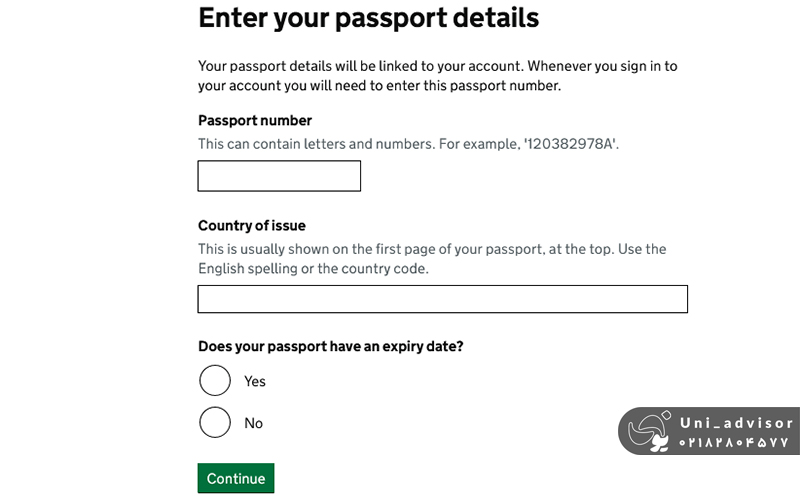Click the 'No' option label text
The height and width of the screenshot is (500, 800).
254,423
